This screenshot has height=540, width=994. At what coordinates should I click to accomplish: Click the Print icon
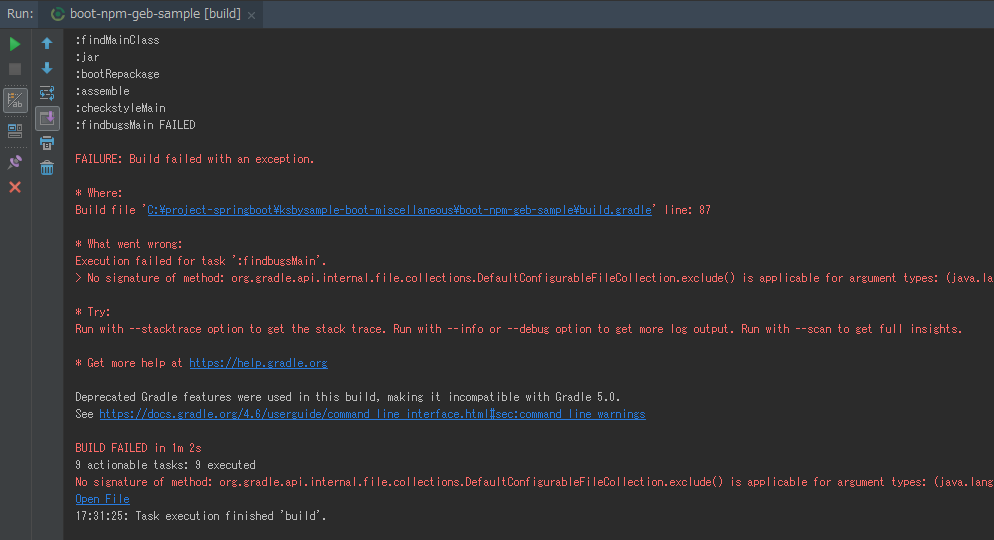coord(47,143)
